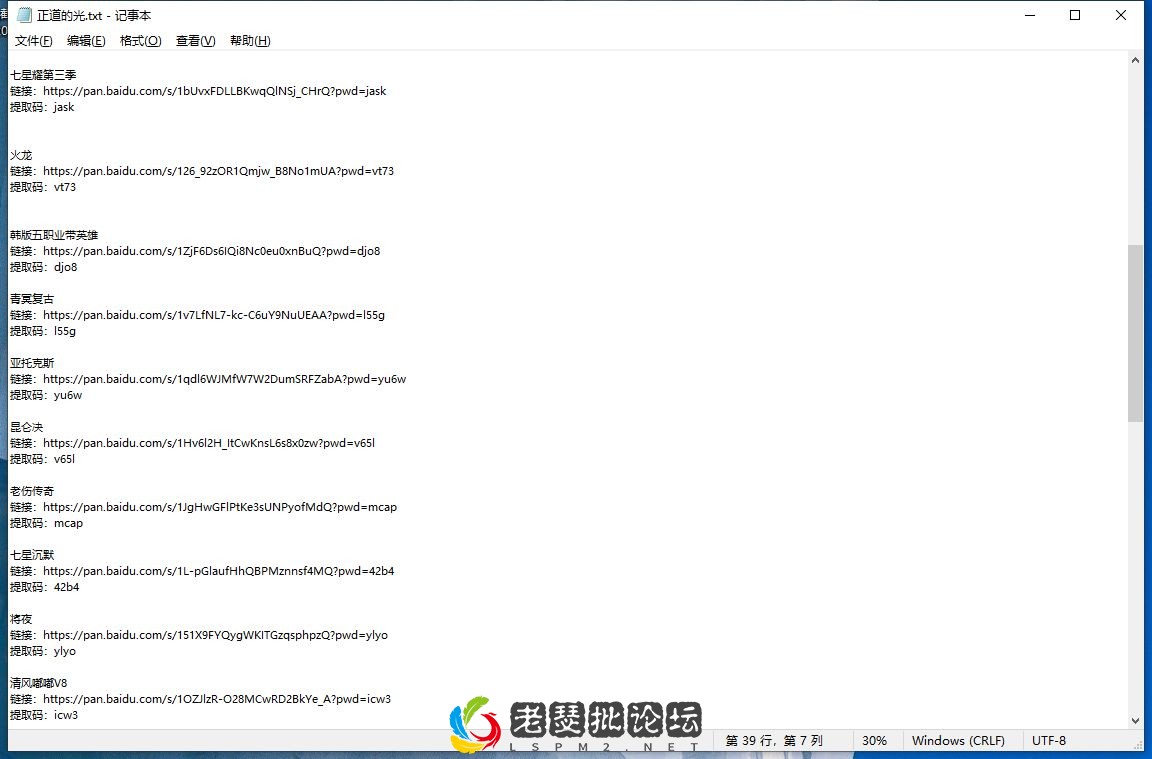
Task: Click the 清风嘟嘟V8 heading line
Action: [x=38, y=683]
